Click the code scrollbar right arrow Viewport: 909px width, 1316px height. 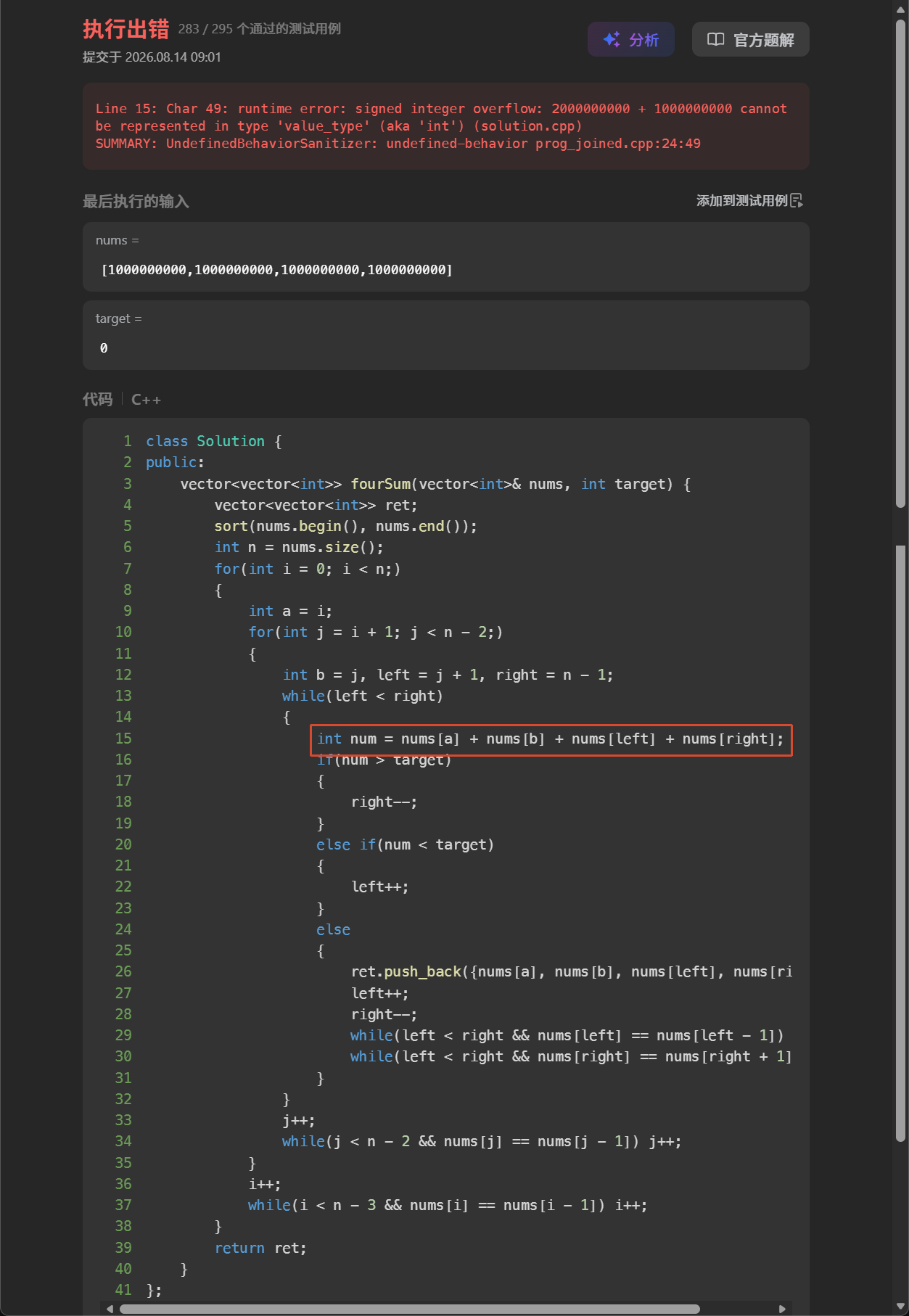click(782, 1309)
